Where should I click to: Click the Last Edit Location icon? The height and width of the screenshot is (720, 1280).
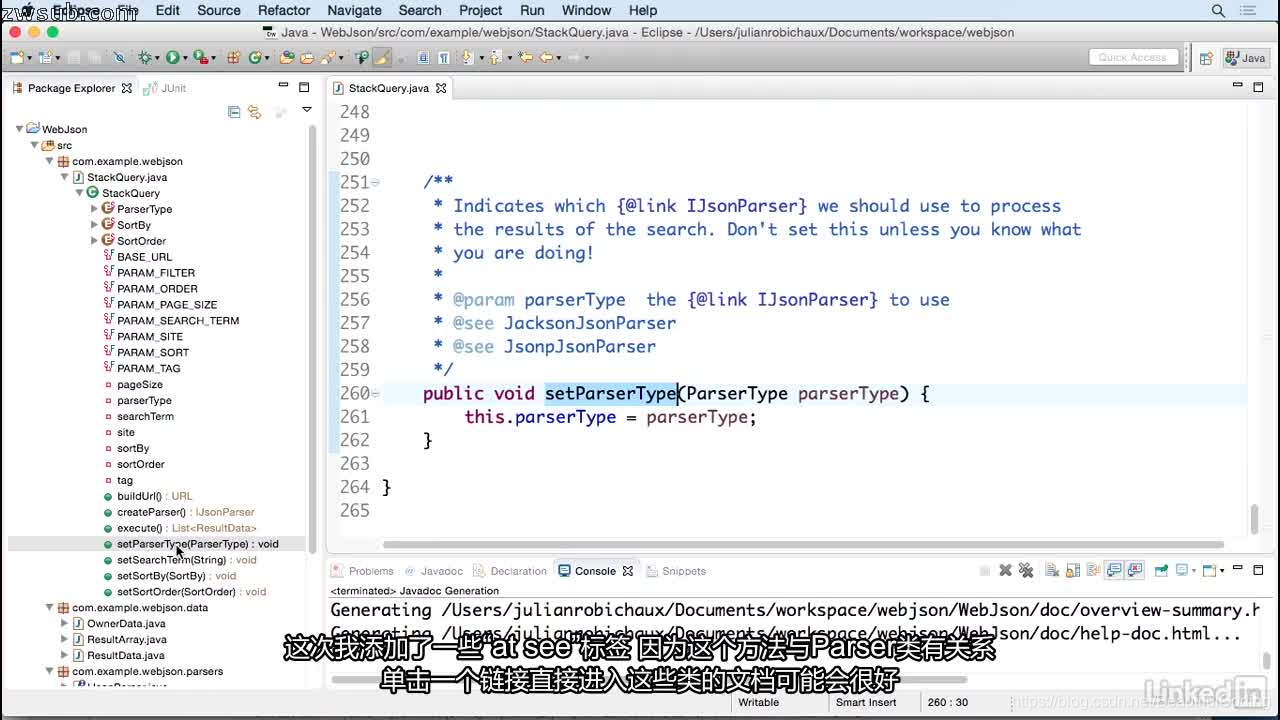pos(525,57)
